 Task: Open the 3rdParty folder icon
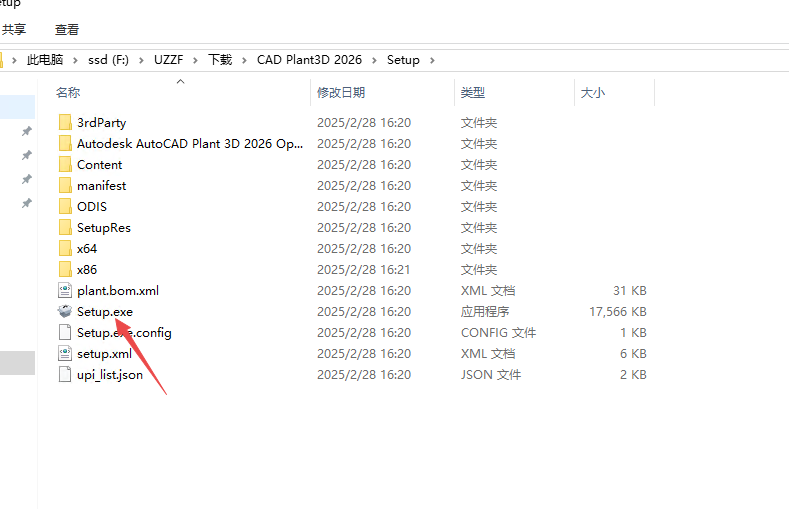pyautogui.click(x=65, y=122)
